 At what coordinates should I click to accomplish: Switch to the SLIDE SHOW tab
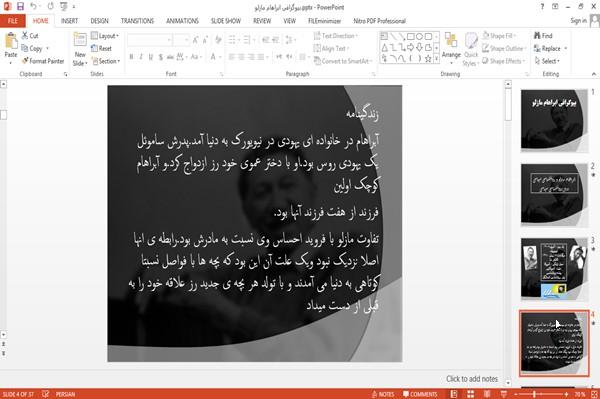coord(226,21)
